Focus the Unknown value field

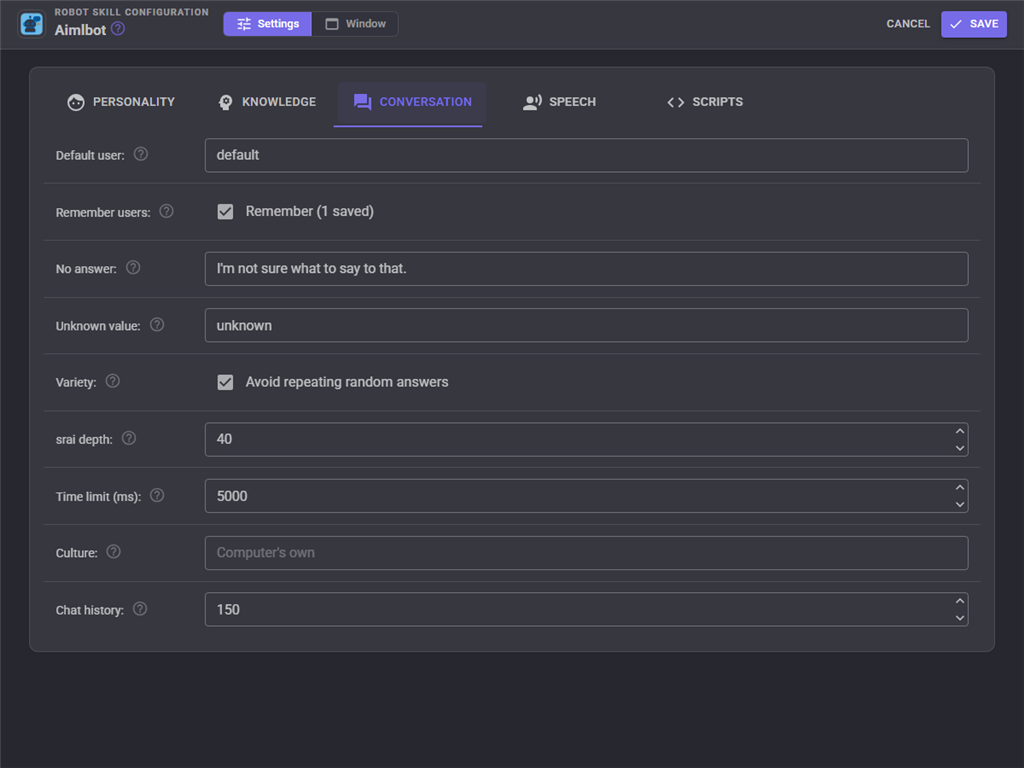click(586, 325)
